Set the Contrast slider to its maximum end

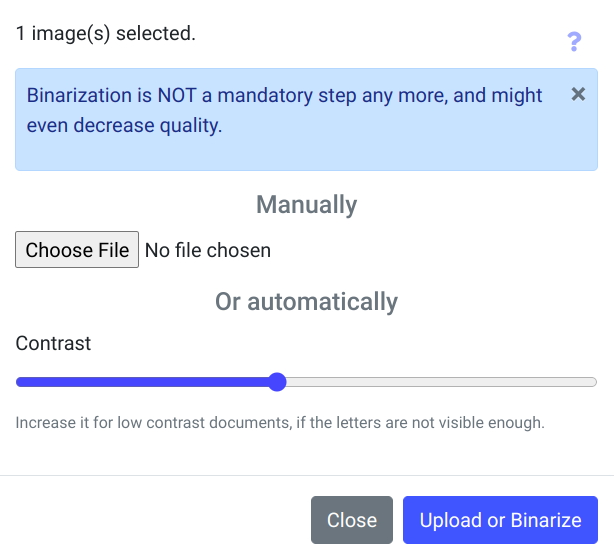[595, 382]
